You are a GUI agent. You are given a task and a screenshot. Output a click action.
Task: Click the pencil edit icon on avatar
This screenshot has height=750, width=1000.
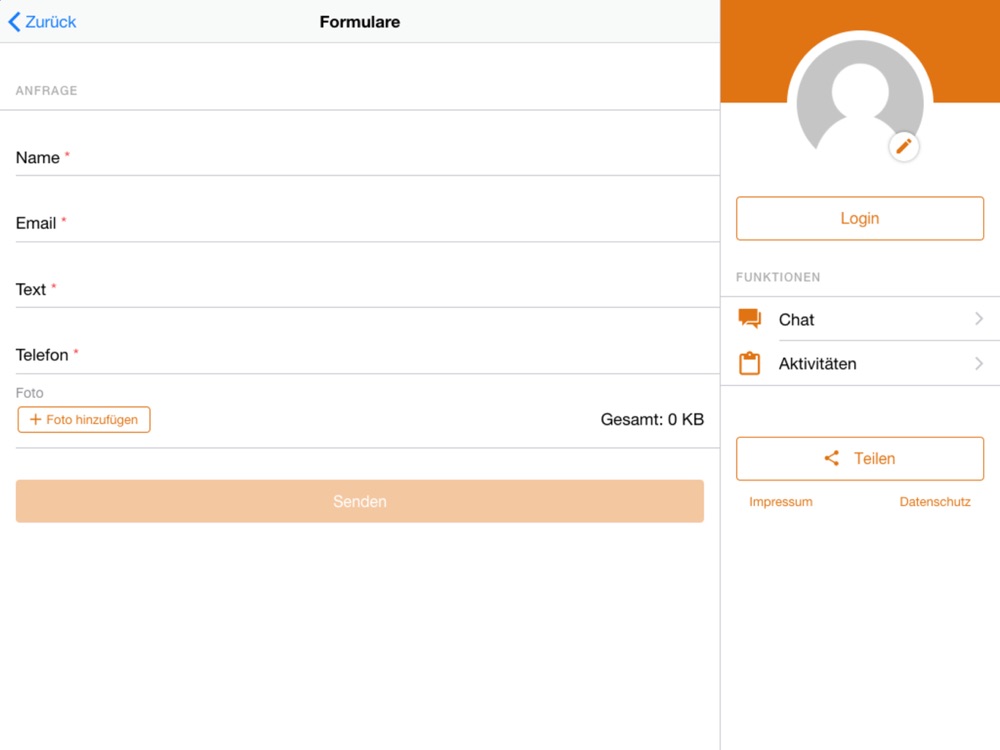click(x=904, y=147)
